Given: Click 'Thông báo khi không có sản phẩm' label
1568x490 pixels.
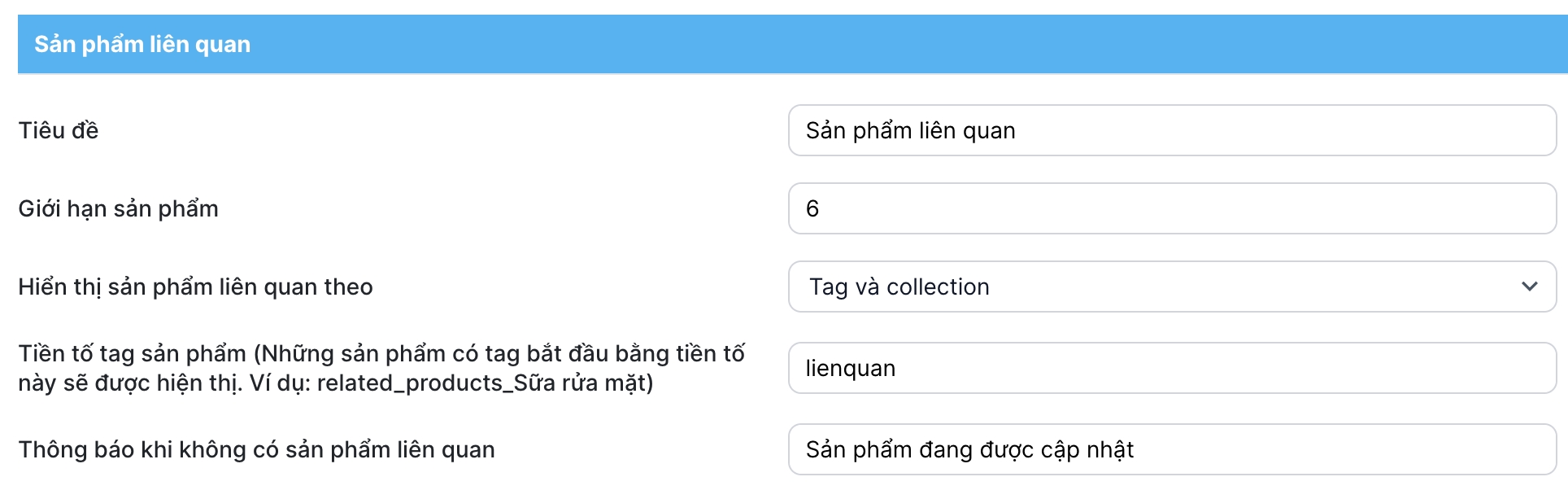Looking at the screenshot, I should pos(256,449).
